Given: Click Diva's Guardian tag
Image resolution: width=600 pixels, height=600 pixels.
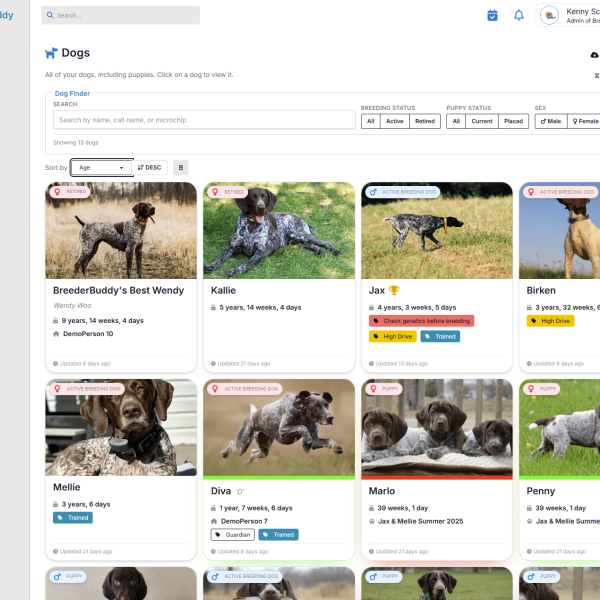Looking at the screenshot, I should tap(233, 535).
